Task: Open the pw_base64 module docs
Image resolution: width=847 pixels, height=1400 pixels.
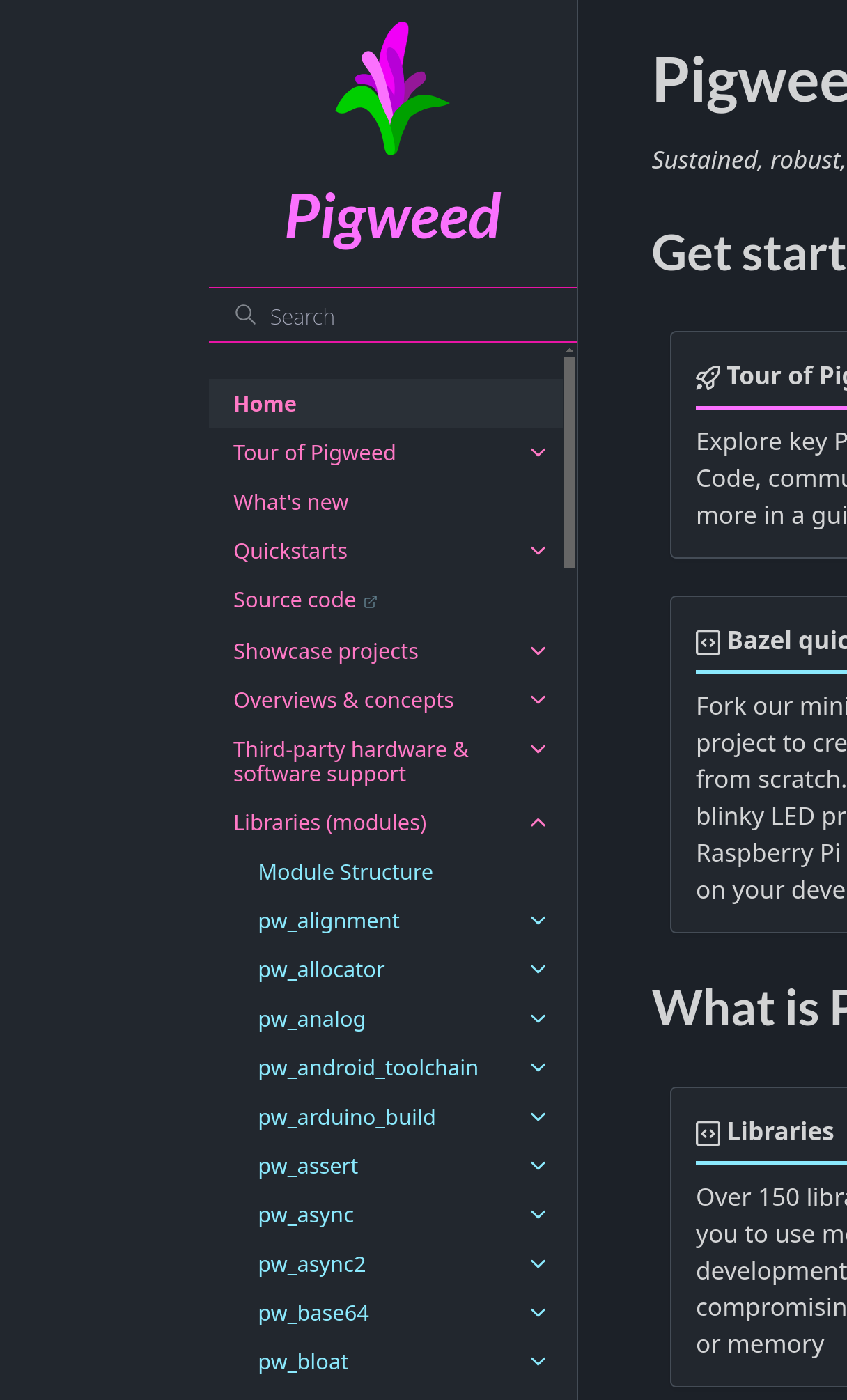Action: coord(313,1313)
